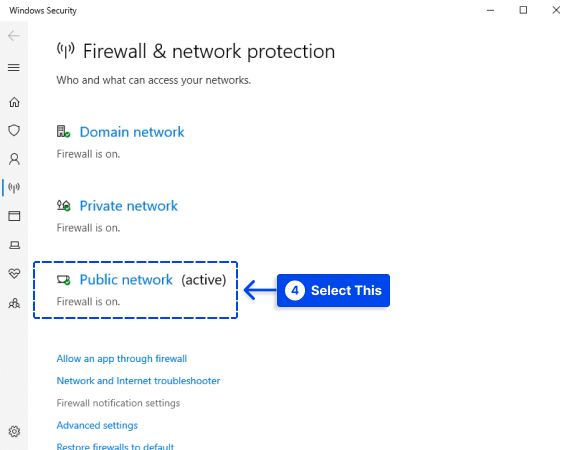
Task: Click Restore firewalls to default
Action: [115, 446]
